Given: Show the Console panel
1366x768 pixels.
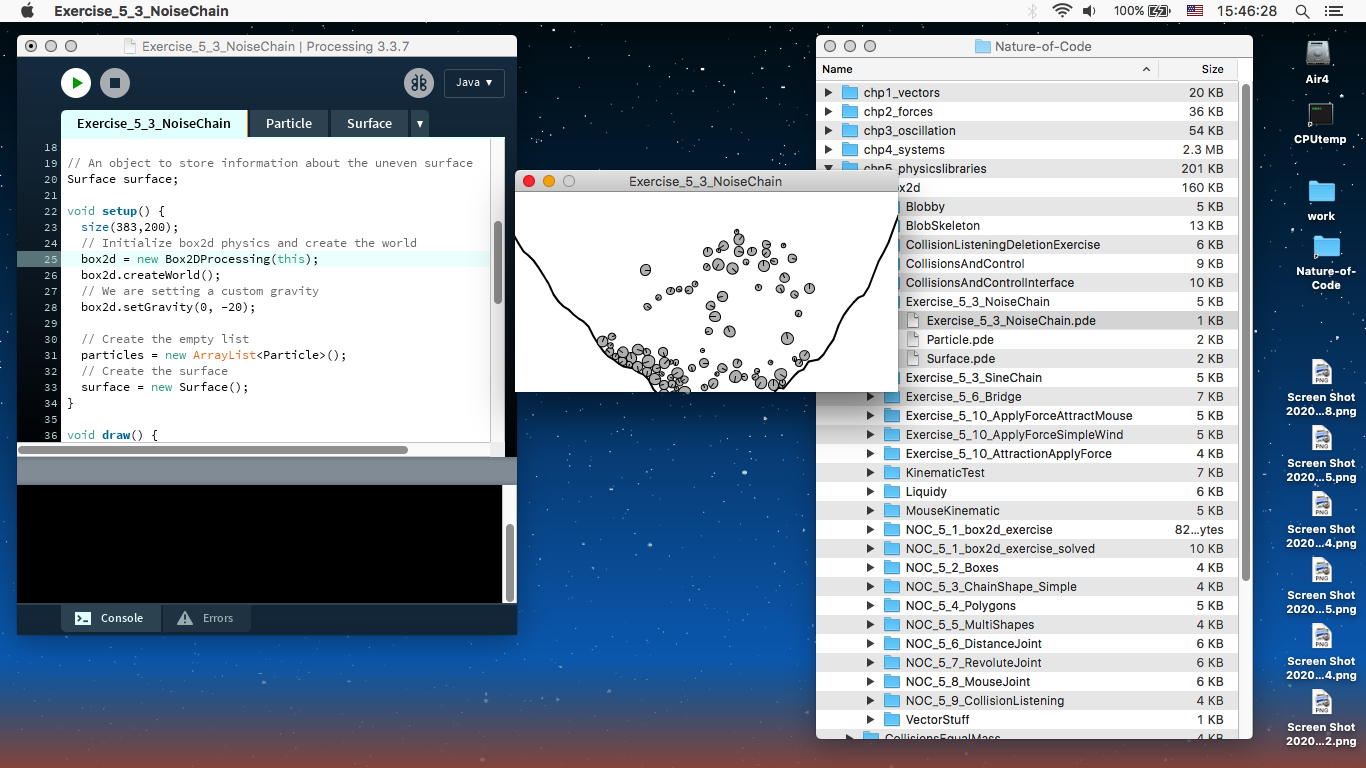Looking at the screenshot, I should (110, 618).
